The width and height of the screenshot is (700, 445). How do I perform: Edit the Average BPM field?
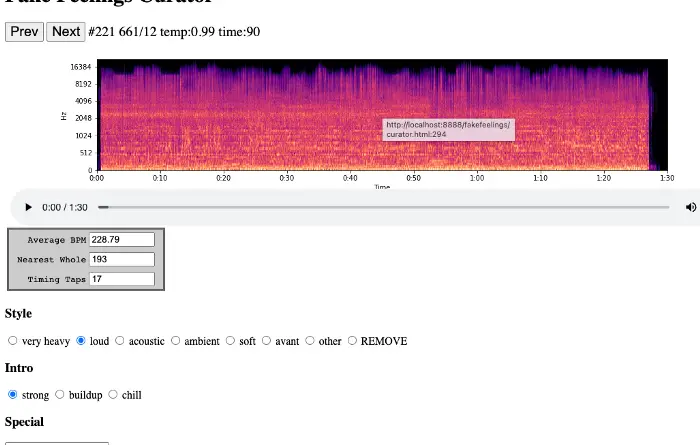point(122,240)
